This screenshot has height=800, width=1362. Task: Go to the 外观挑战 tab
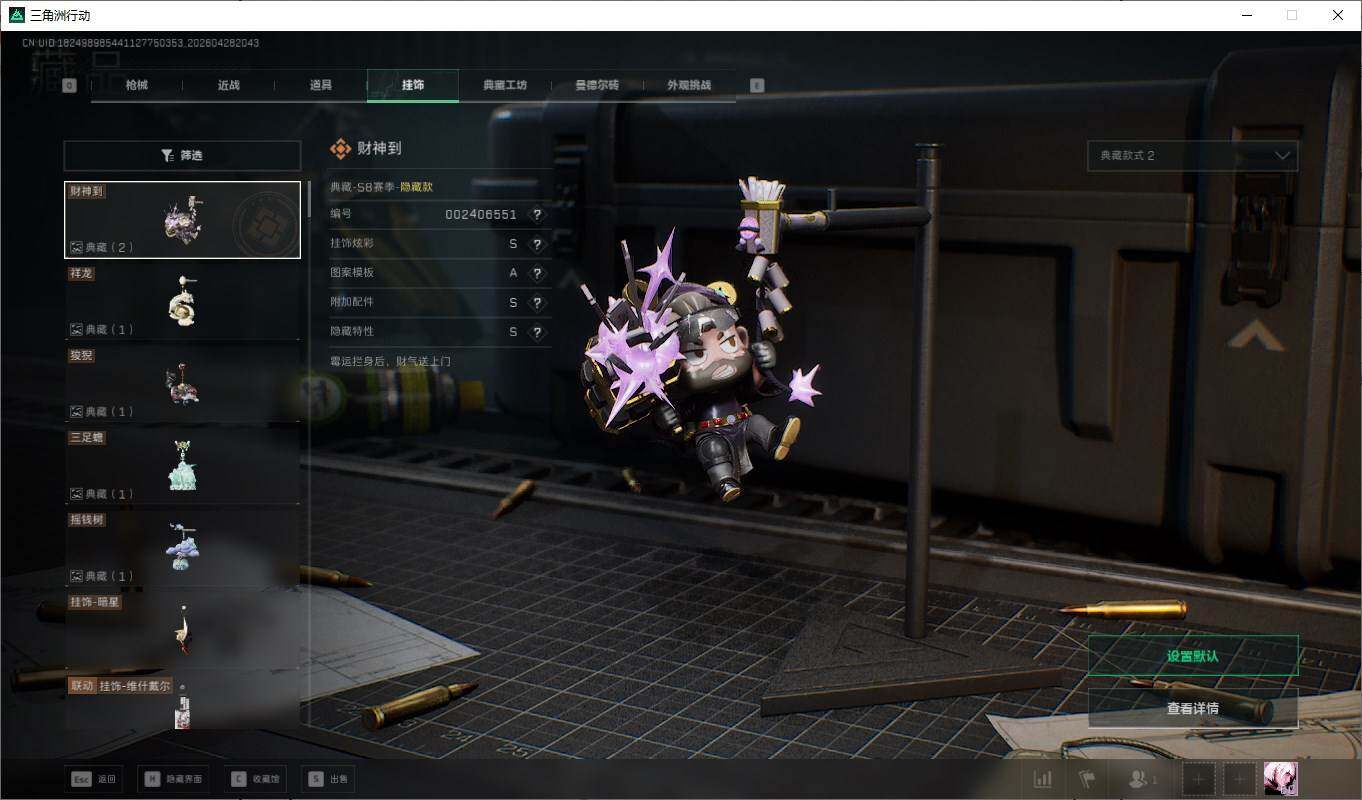[x=689, y=85]
